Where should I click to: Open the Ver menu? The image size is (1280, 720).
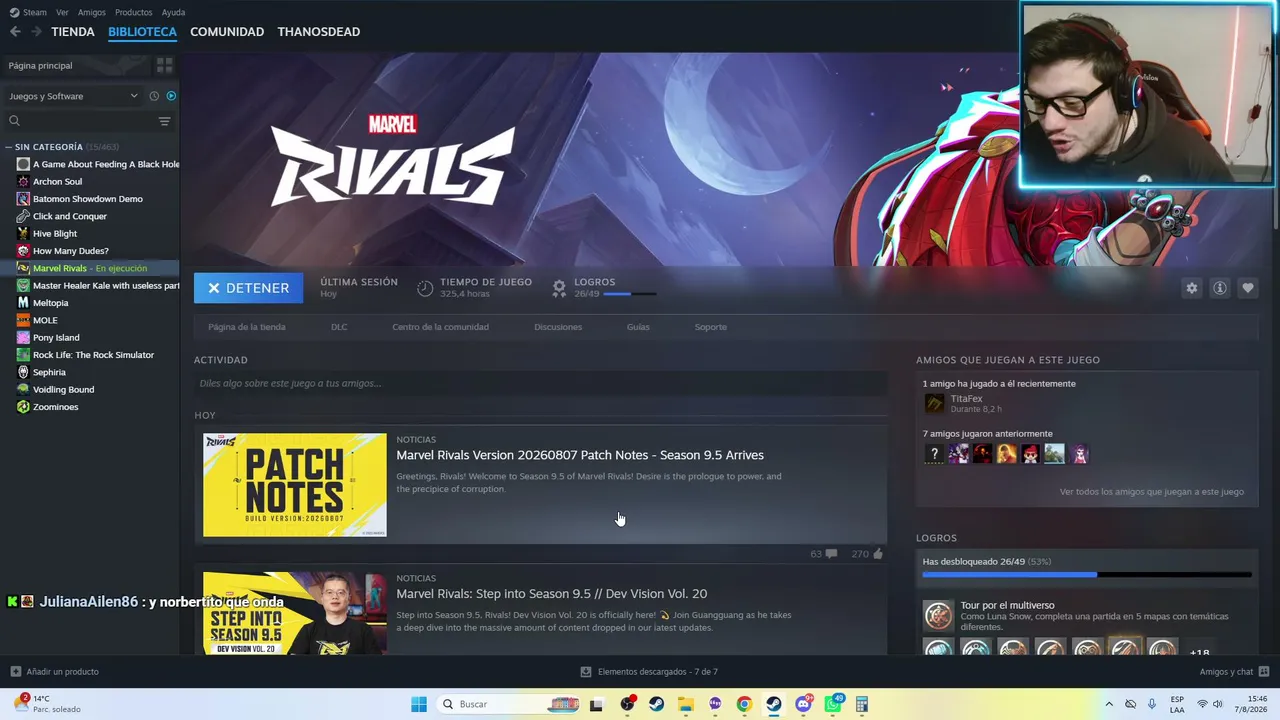point(63,12)
